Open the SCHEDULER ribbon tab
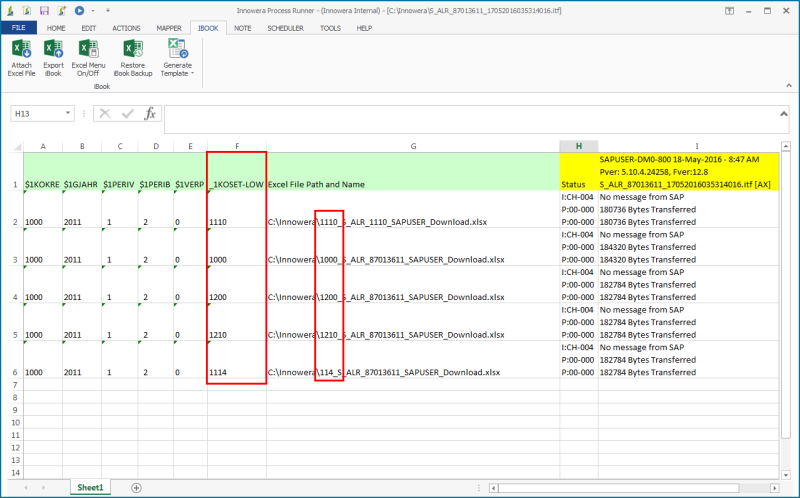The height and width of the screenshot is (498, 800). (x=285, y=28)
